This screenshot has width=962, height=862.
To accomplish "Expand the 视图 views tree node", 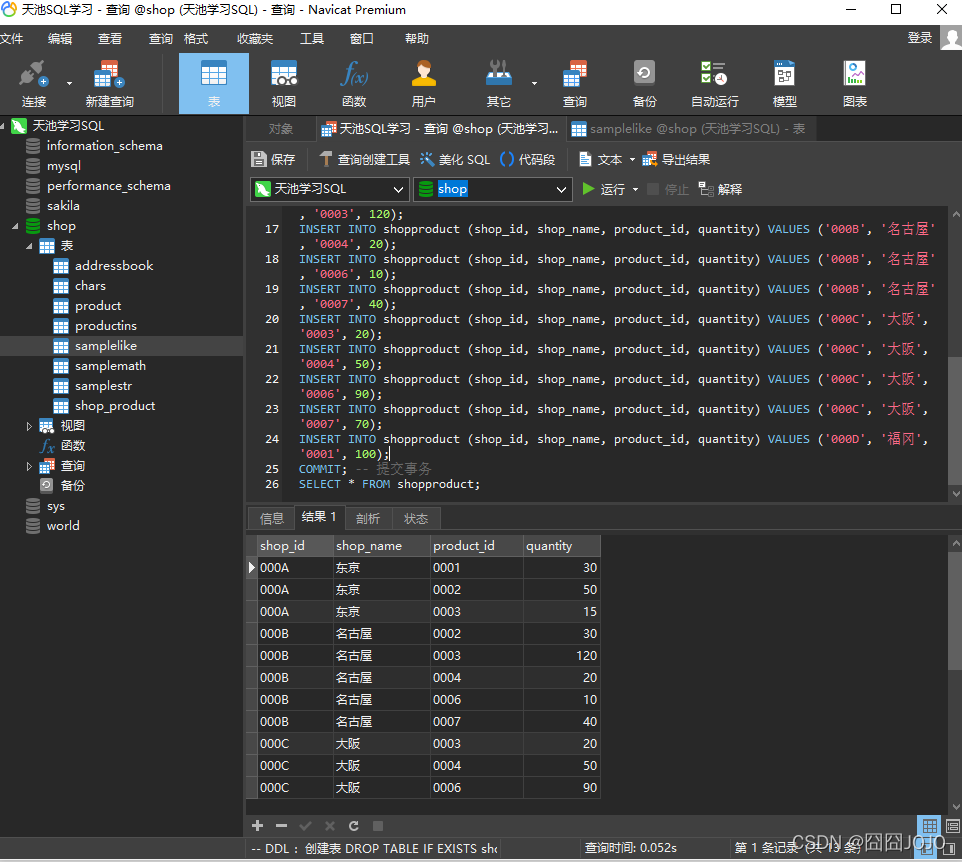I will pyautogui.click(x=29, y=426).
